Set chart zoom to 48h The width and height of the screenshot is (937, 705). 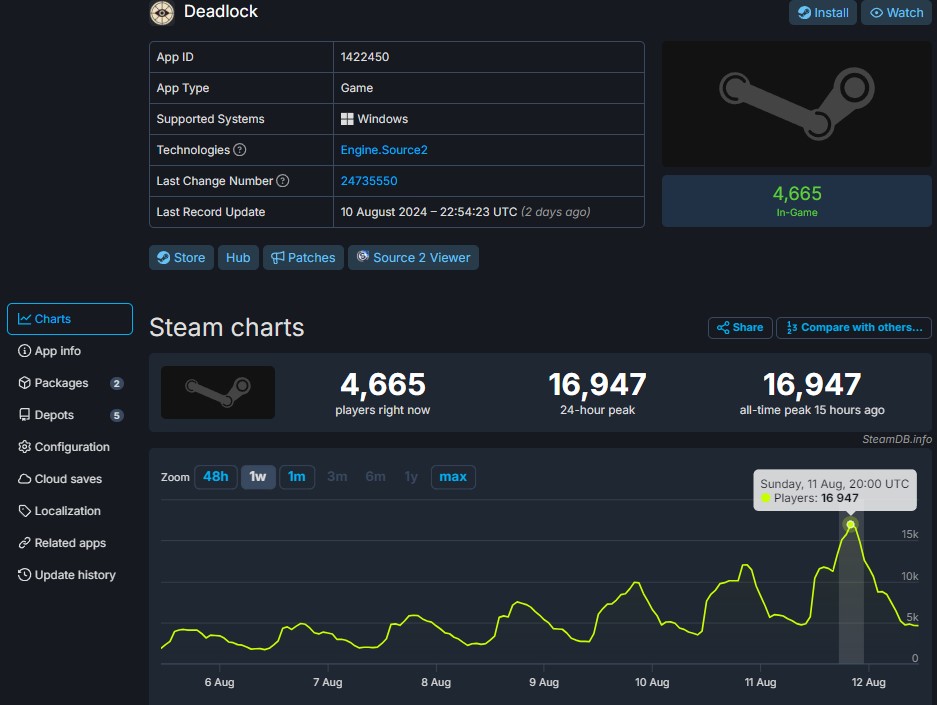click(x=215, y=477)
